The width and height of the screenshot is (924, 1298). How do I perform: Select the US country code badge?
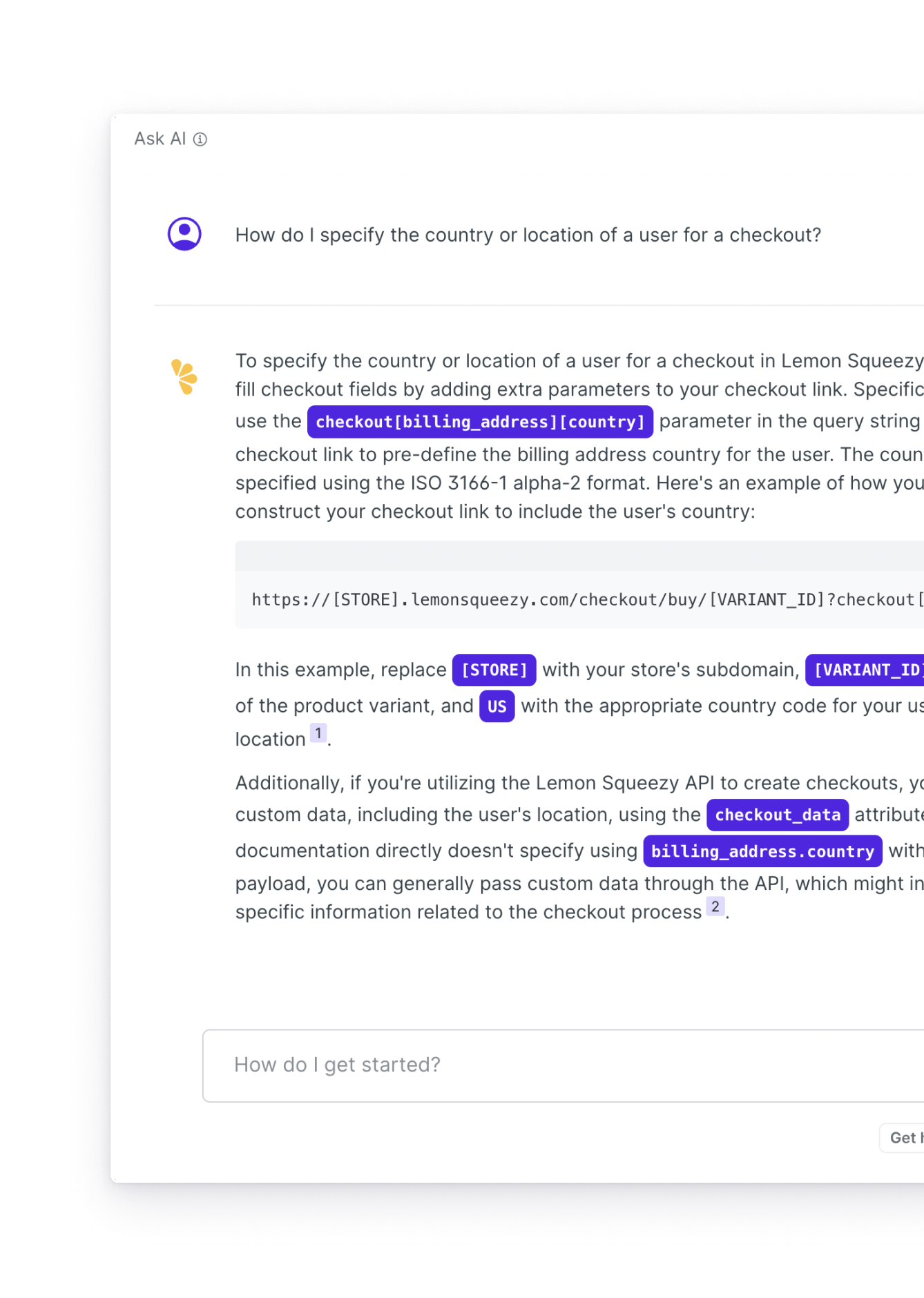[495, 706]
